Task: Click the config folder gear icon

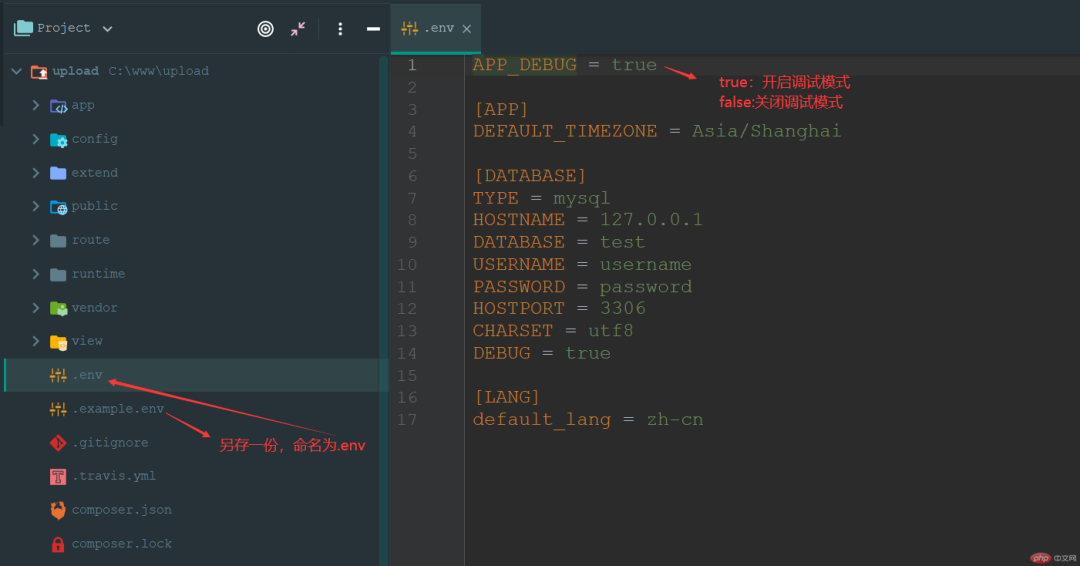Action: tap(59, 140)
